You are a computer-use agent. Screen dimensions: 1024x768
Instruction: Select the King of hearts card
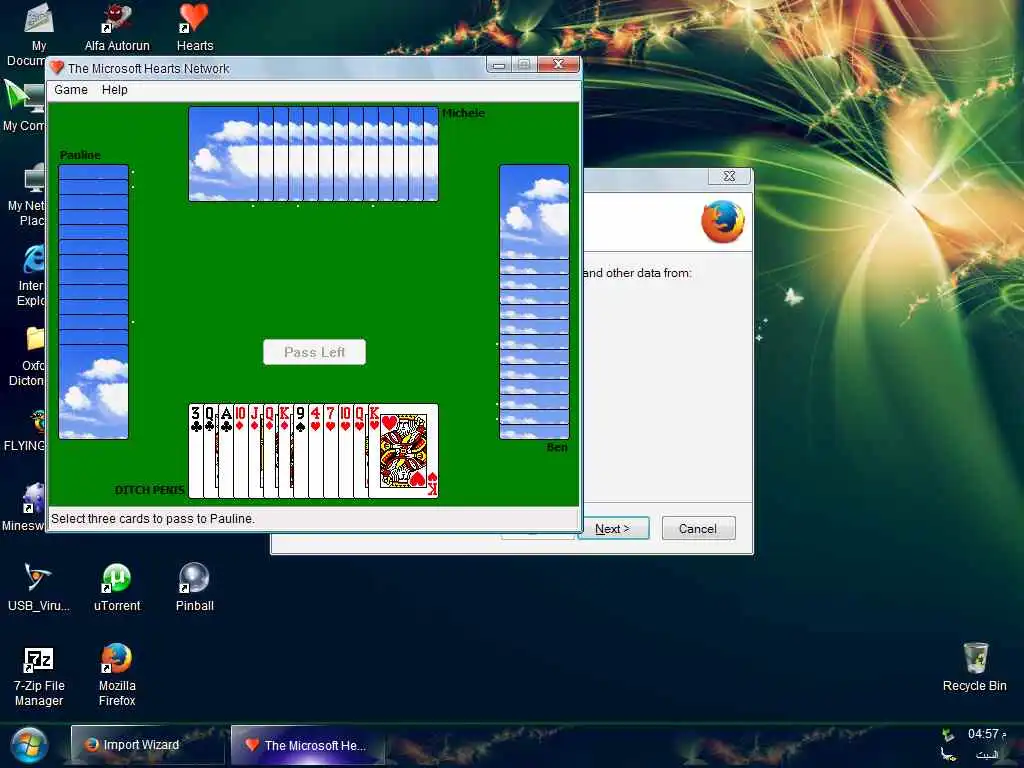404,451
